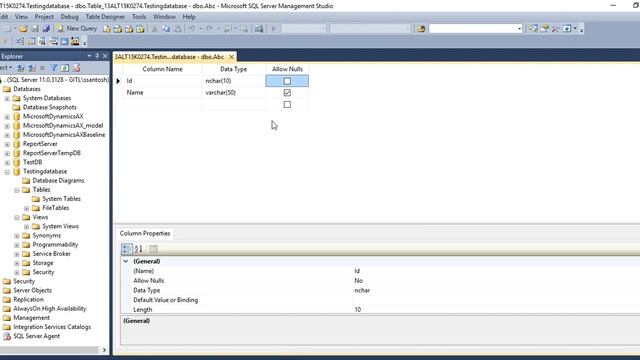The height and width of the screenshot is (360, 640).
Task: Open the View menu
Action: [21, 17]
